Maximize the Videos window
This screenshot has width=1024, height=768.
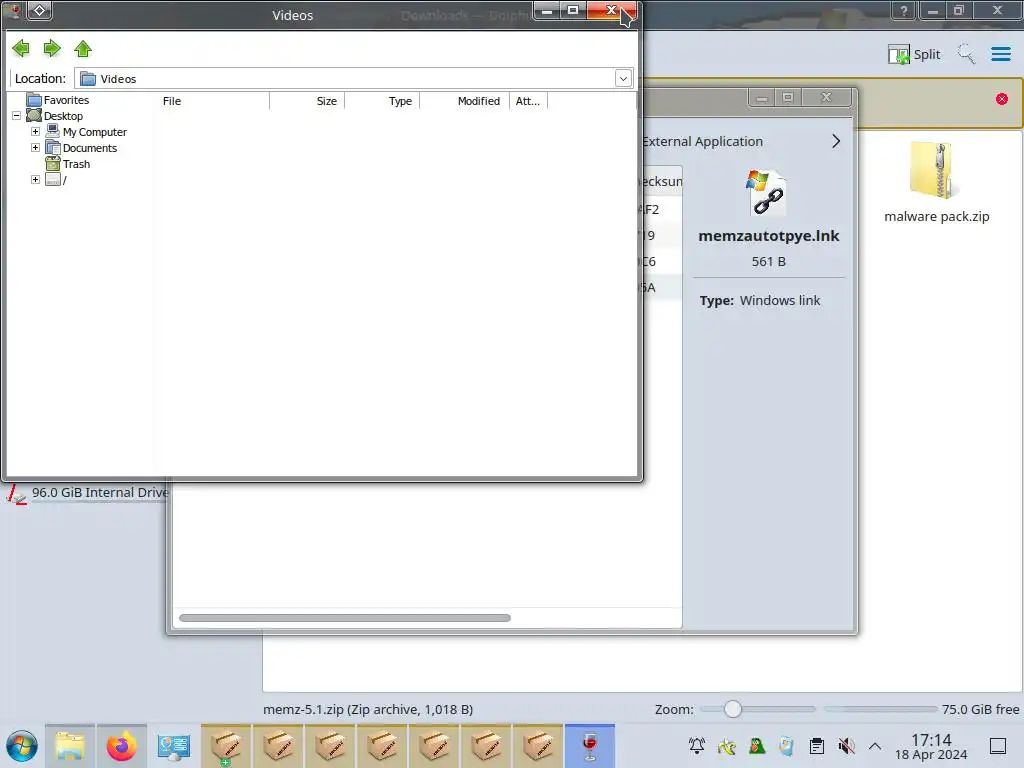coord(573,10)
